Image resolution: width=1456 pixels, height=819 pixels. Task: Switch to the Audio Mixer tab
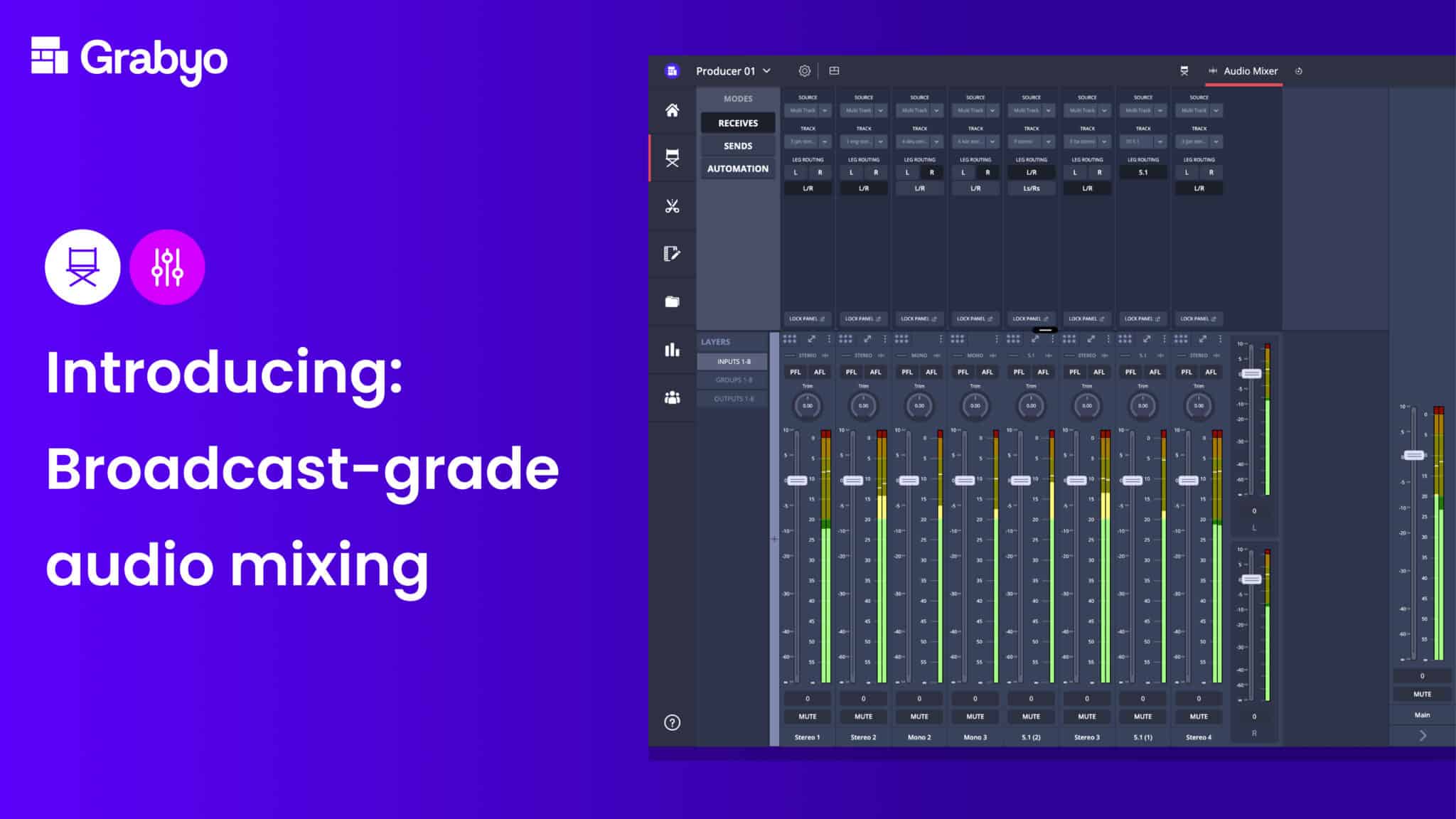point(1250,71)
